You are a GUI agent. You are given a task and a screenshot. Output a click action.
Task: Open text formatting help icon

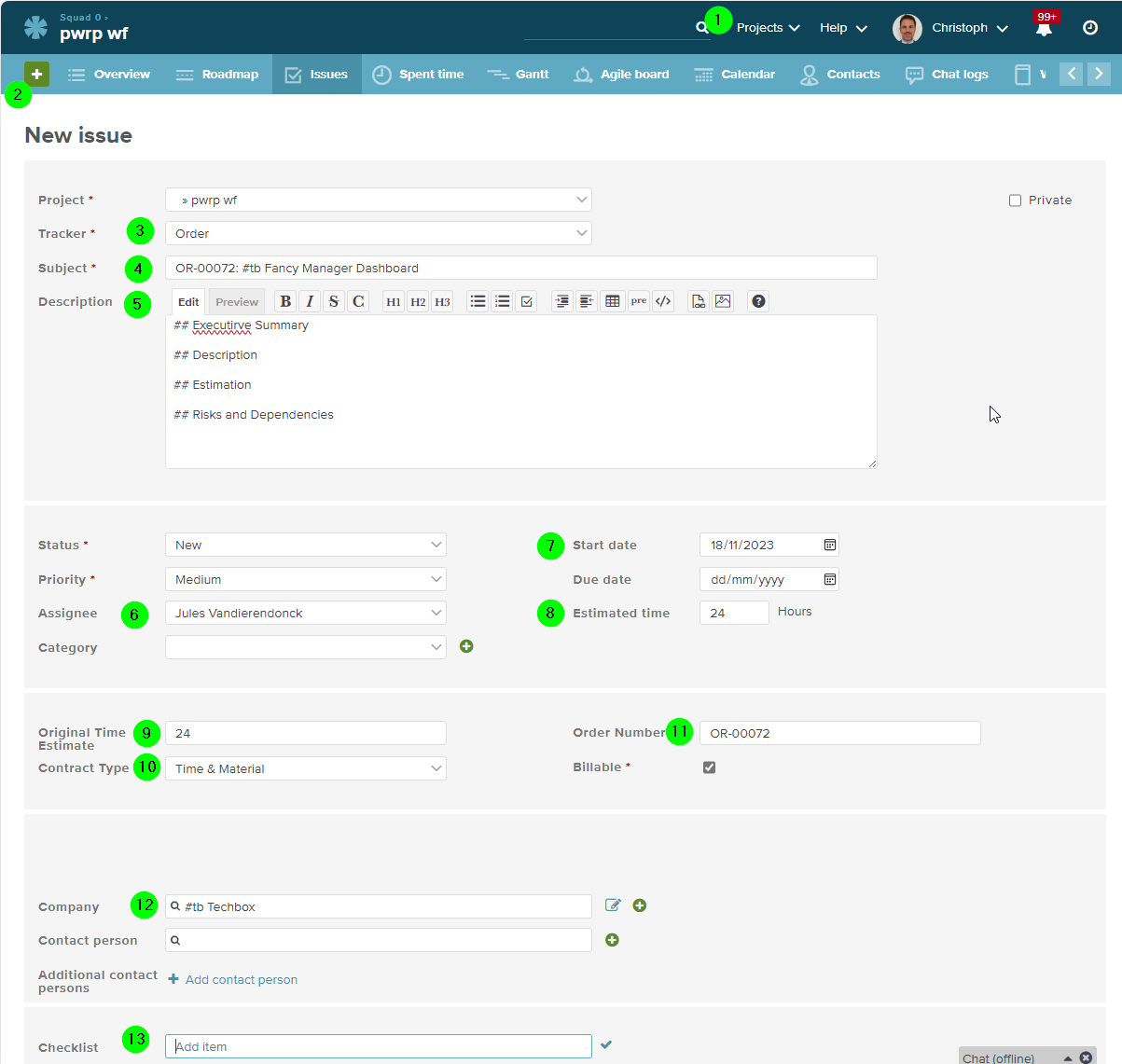[x=758, y=301]
